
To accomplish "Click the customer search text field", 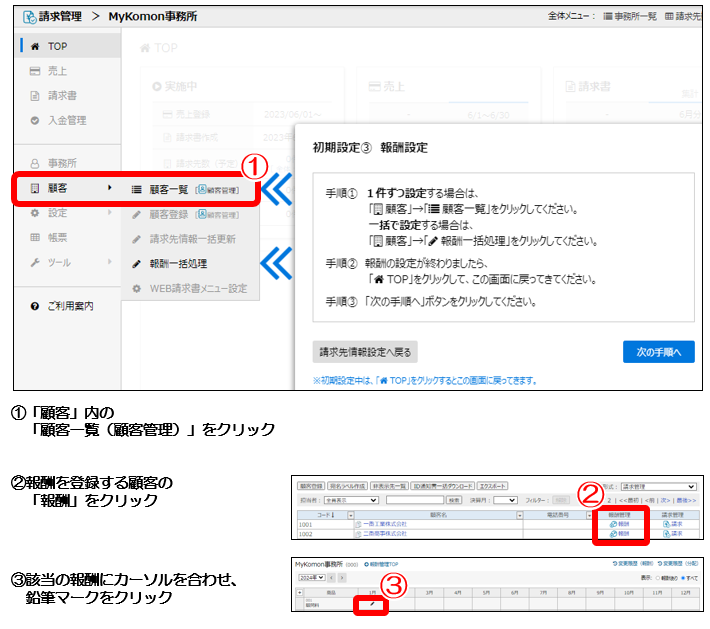I will [x=414, y=499].
